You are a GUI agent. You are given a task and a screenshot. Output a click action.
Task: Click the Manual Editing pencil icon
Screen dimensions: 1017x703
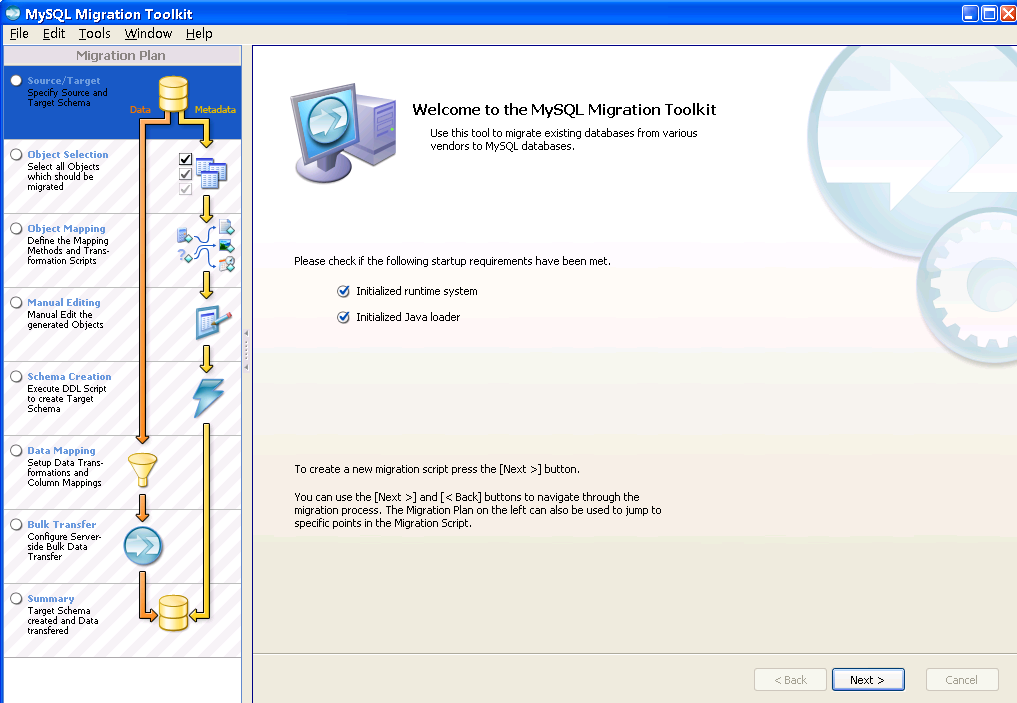coord(213,322)
